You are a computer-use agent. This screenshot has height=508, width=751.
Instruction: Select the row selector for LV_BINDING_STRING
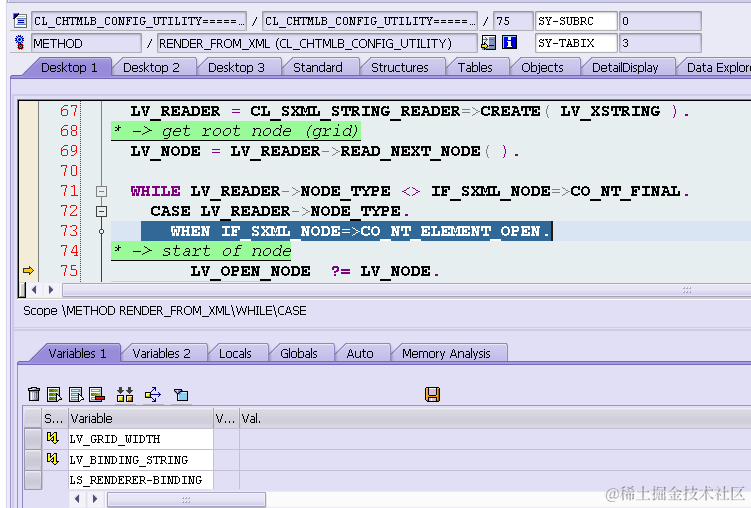click(33, 460)
